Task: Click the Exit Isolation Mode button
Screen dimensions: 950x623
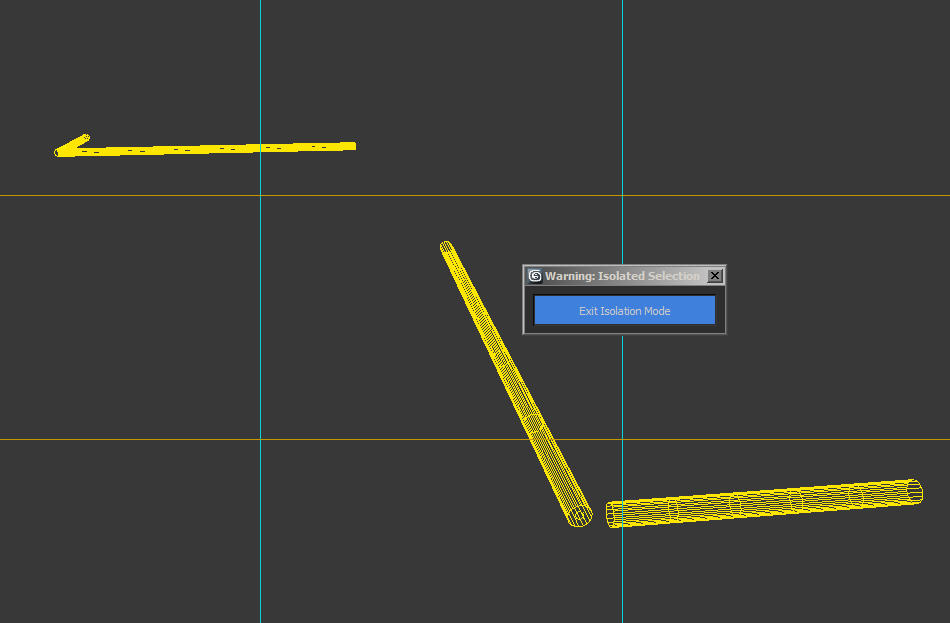Action: [x=624, y=310]
